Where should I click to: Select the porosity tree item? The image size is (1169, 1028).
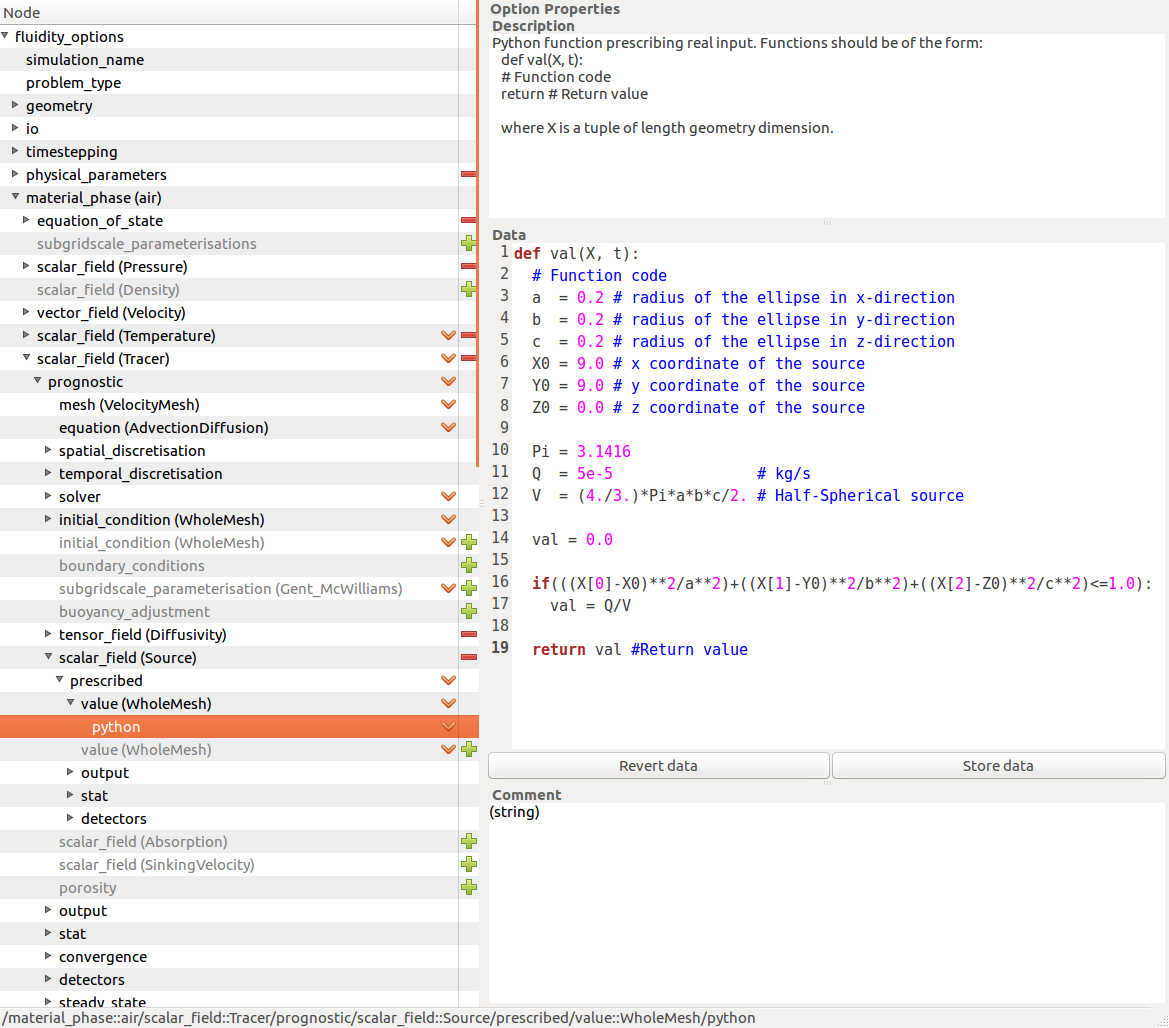point(88,888)
